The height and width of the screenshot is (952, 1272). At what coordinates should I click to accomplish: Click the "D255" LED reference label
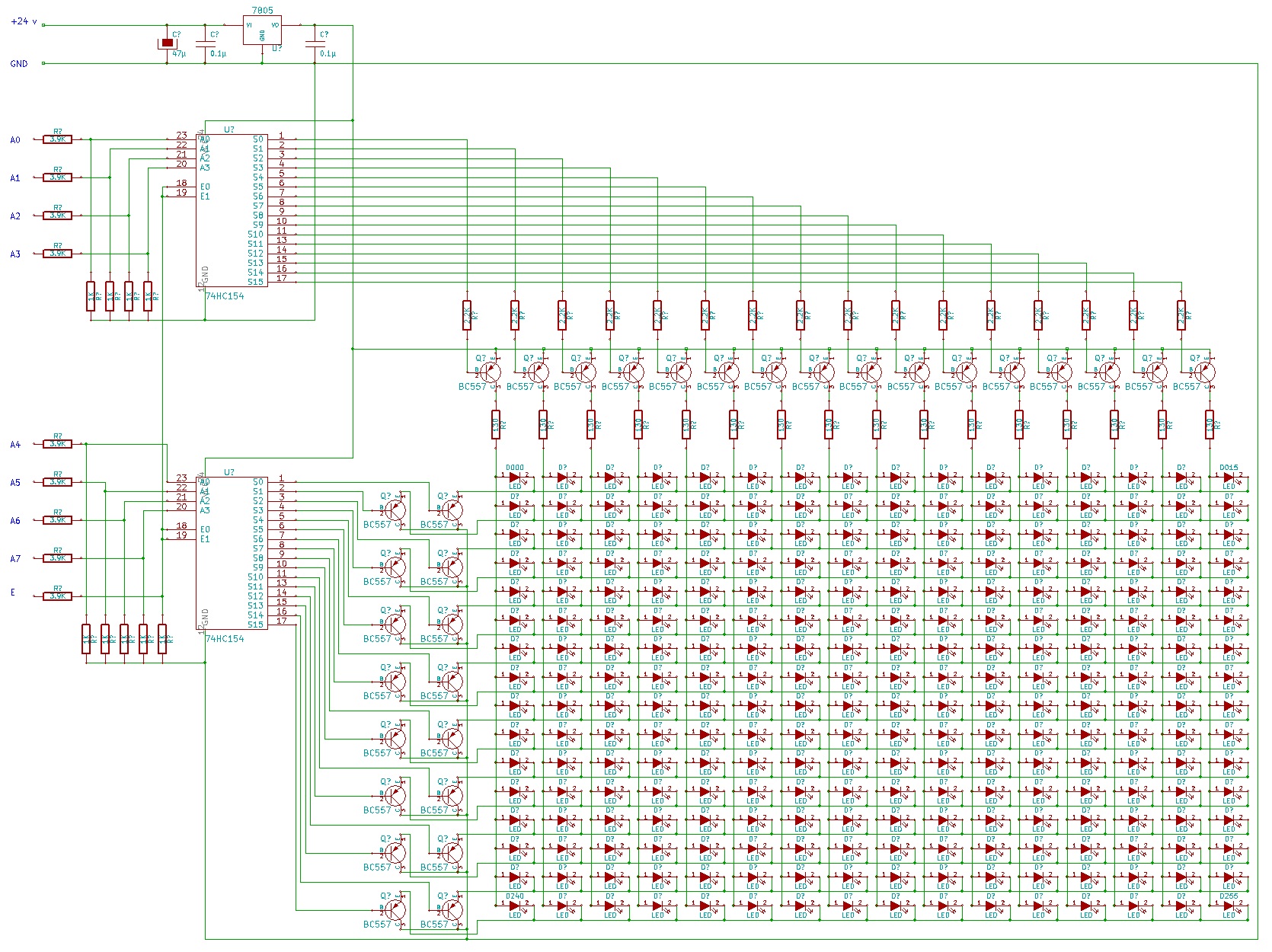pos(1229,896)
